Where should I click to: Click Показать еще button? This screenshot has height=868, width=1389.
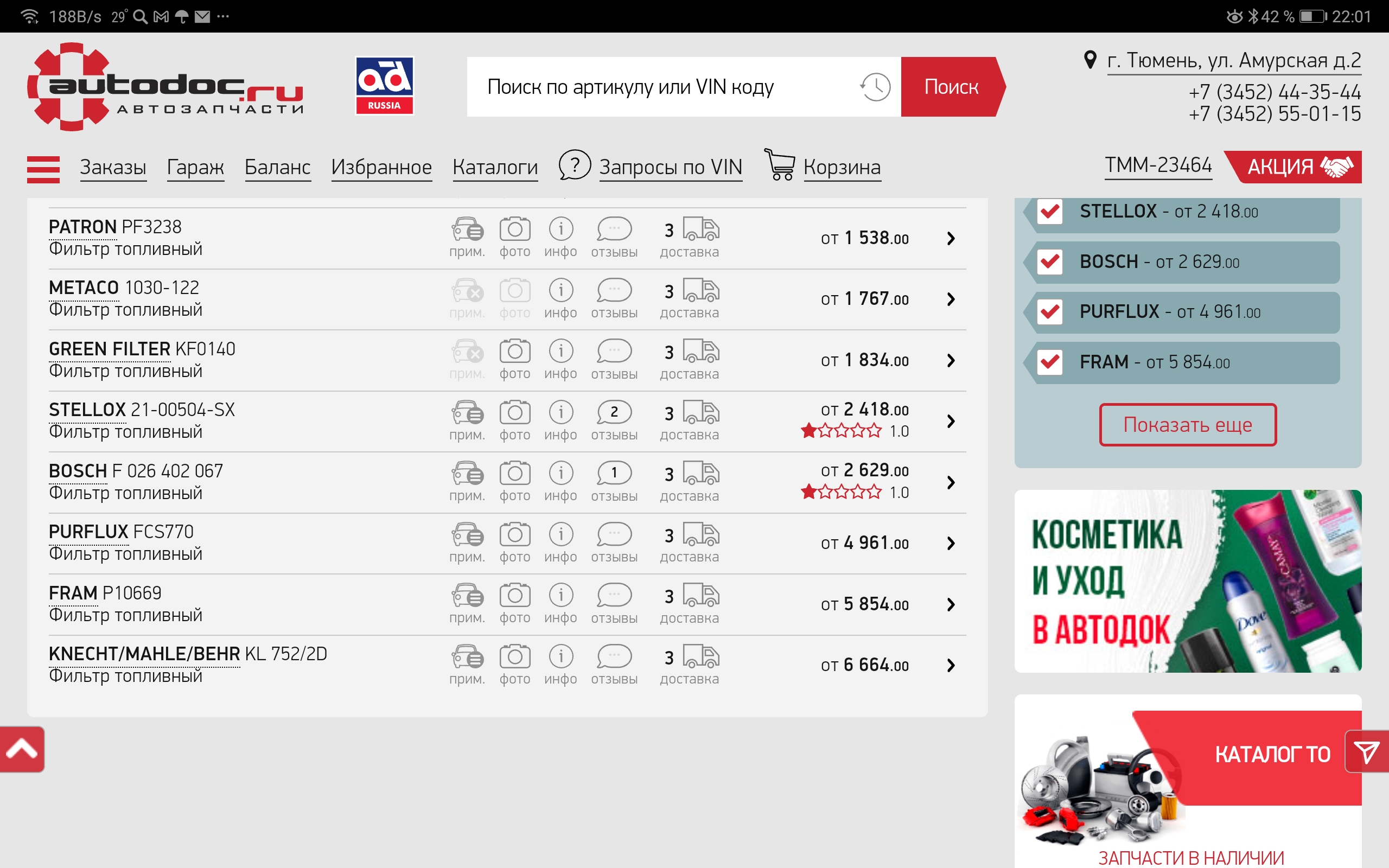click(1188, 425)
